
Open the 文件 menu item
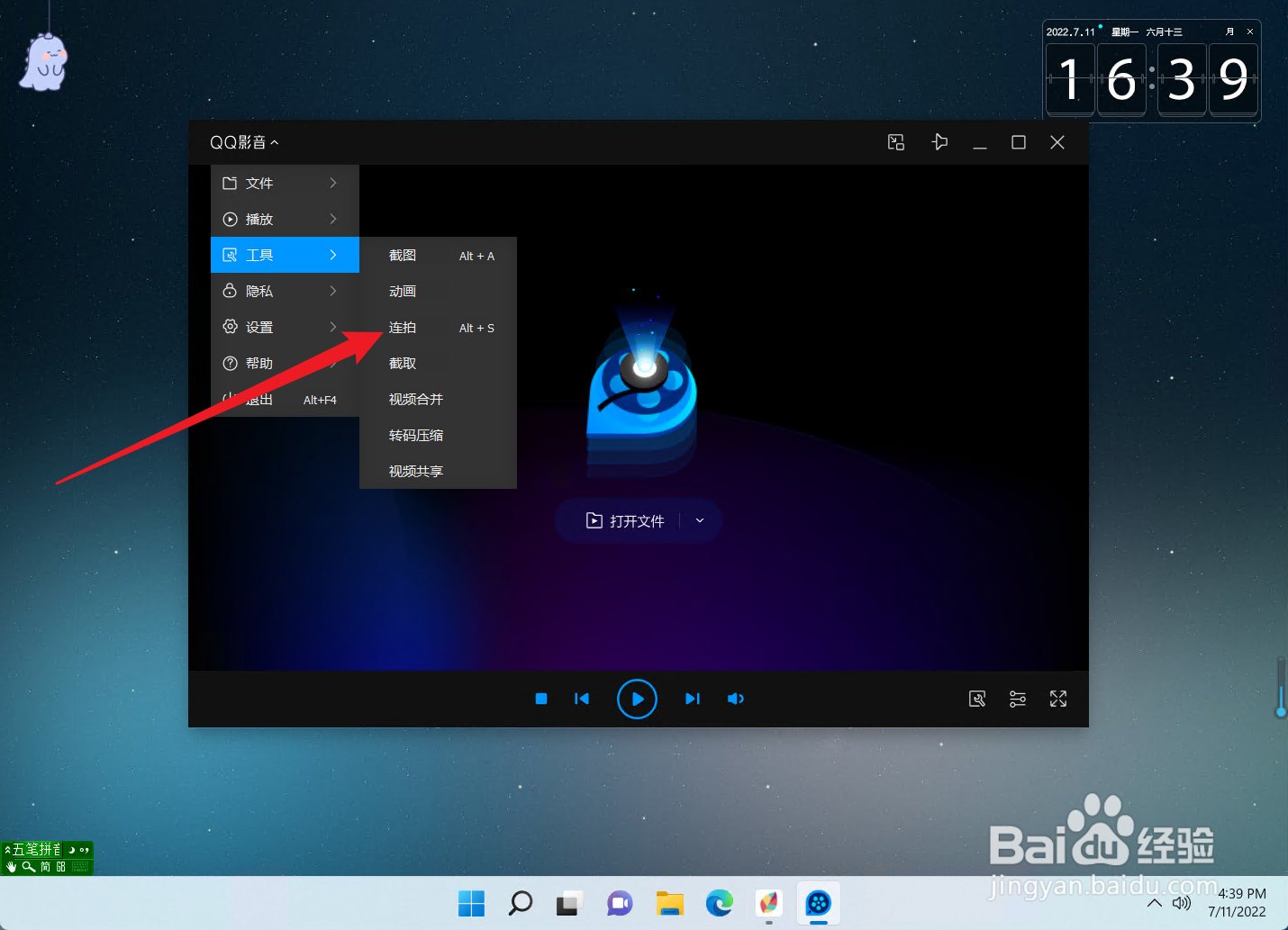[285, 183]
